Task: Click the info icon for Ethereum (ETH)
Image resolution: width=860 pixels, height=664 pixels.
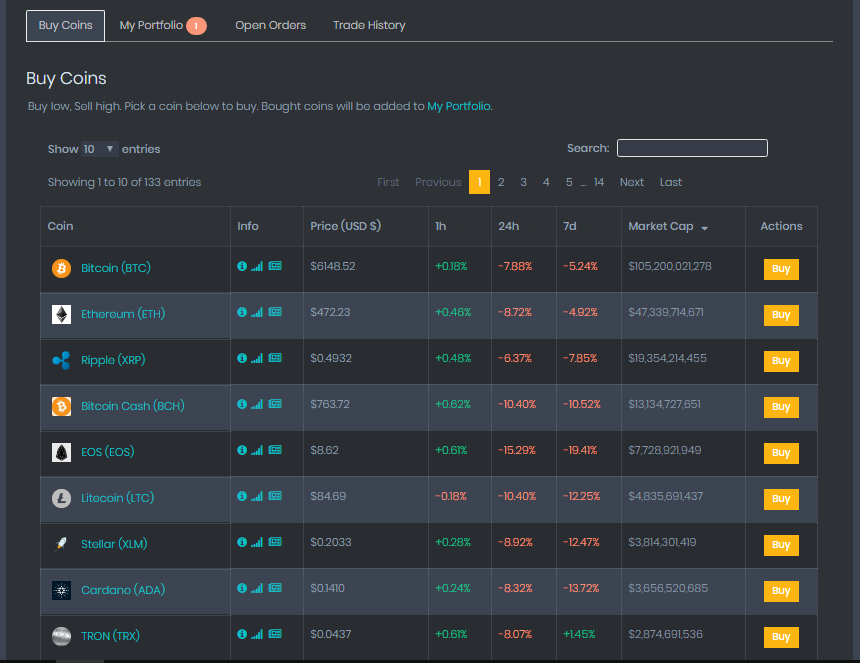Action: pos(242,312)
